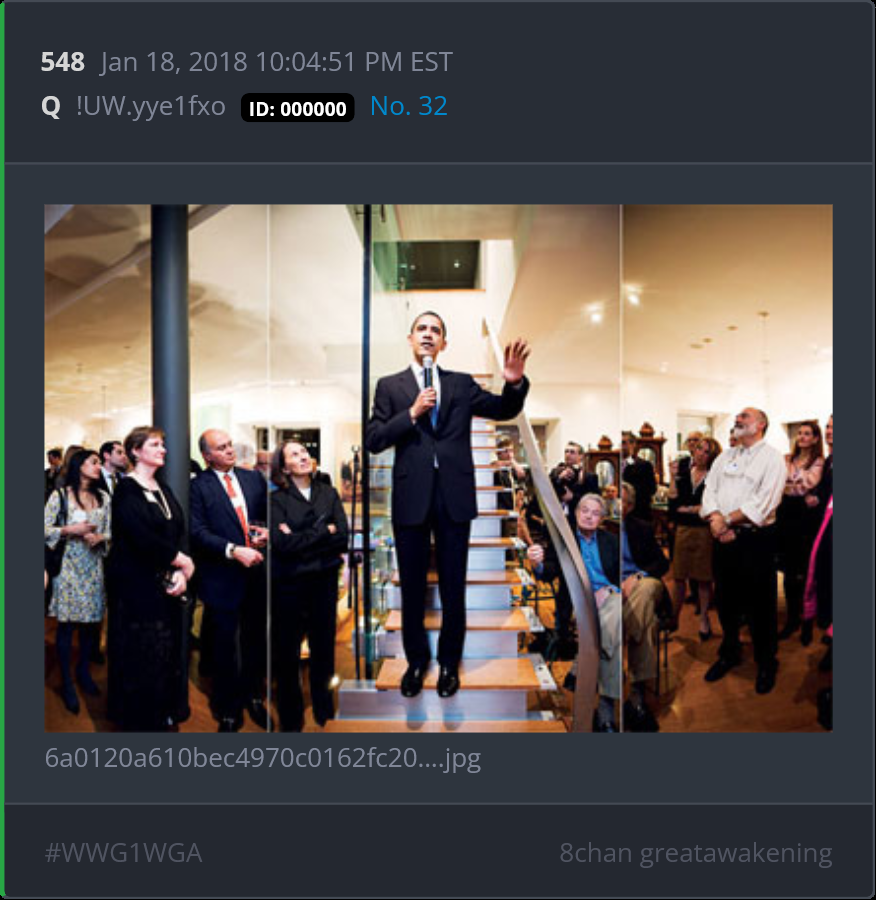Open the No. 32 post link
The image size is (876, 900).
tap(408, 106)
